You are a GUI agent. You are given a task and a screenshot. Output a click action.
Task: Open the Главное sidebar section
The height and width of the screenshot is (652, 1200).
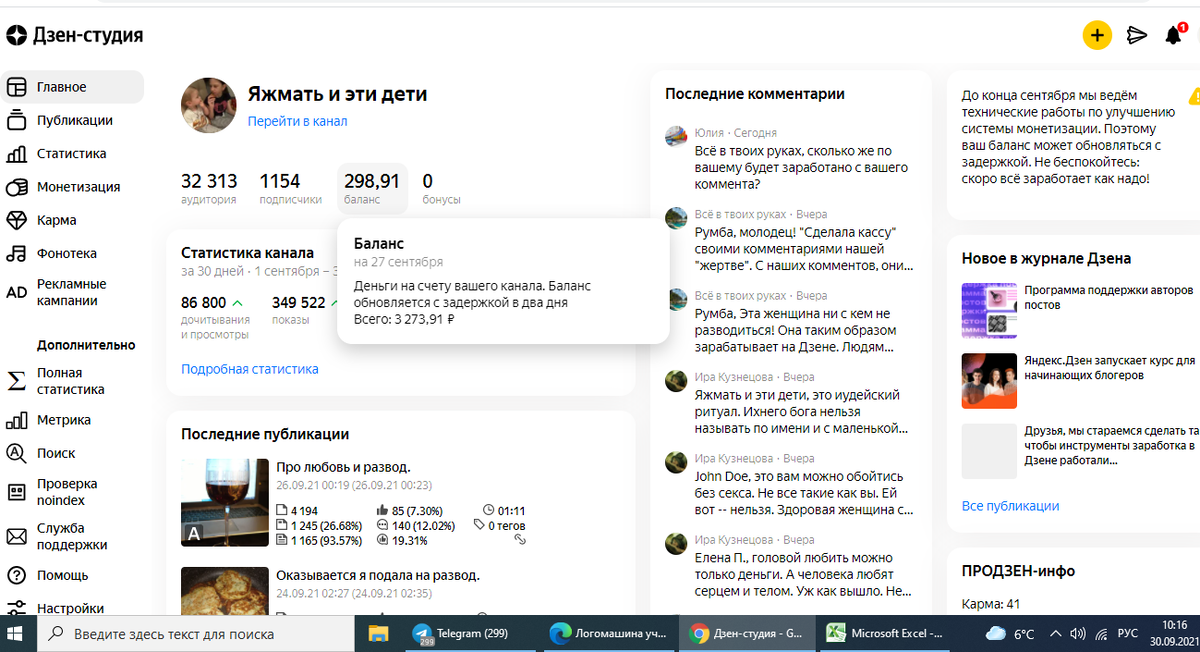point(72,87)
